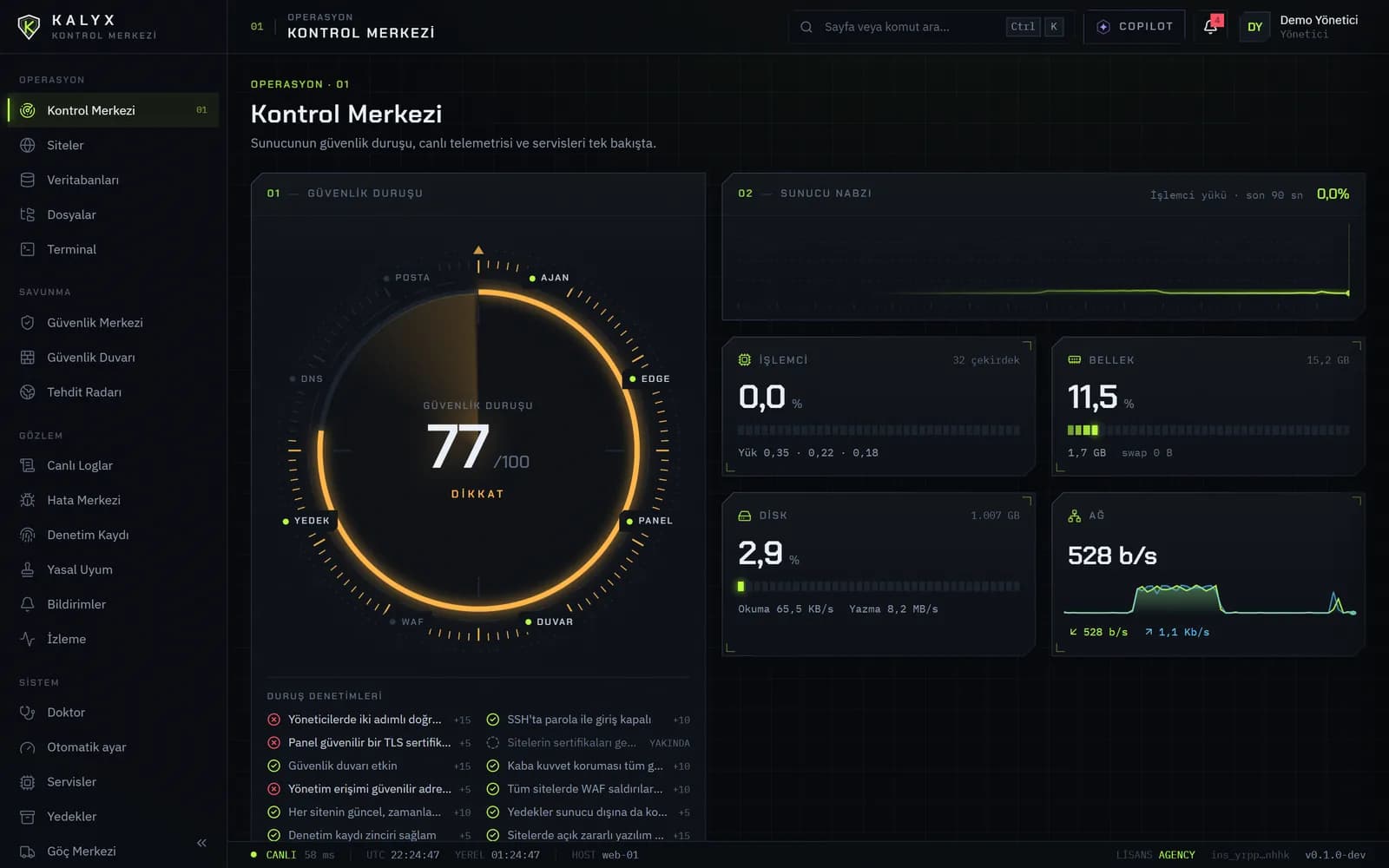Viewport: 1389px width, 868px height.
Task: Open the Tehdit Radarı radar icon
Action: [28, 391]
